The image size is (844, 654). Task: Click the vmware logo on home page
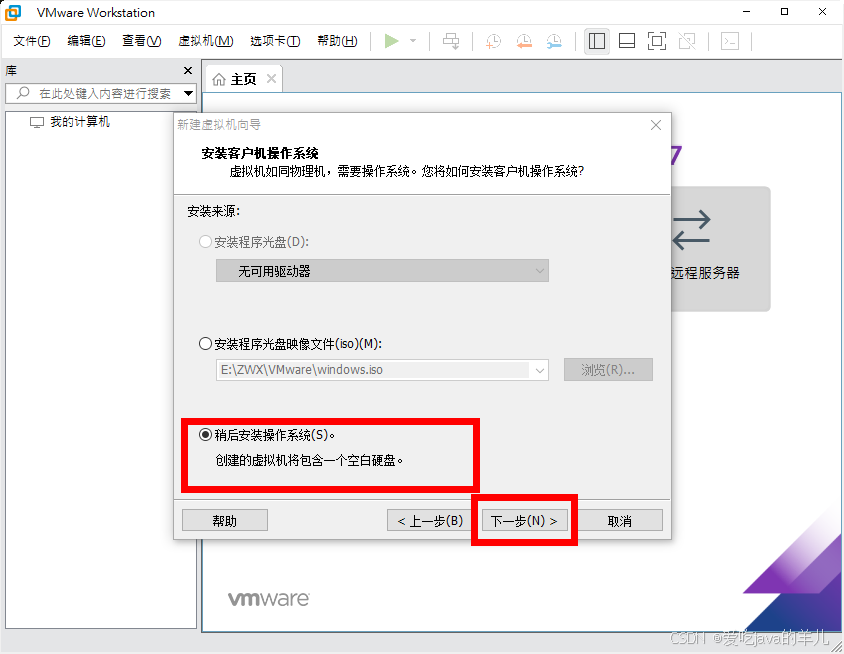[x=269, y=599]
